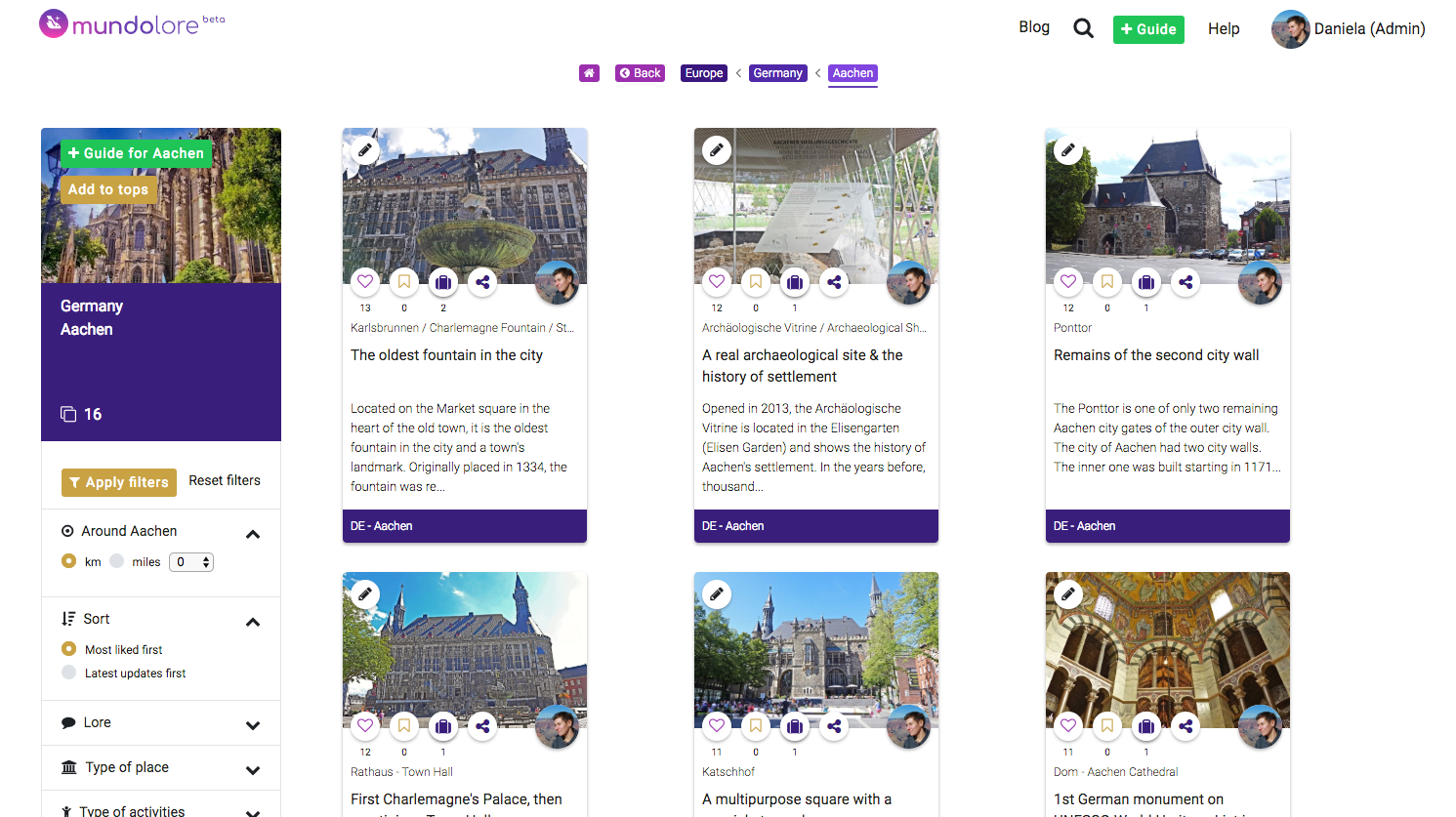
Task: Like the Ponttor card
Action: click(1068, 282)
